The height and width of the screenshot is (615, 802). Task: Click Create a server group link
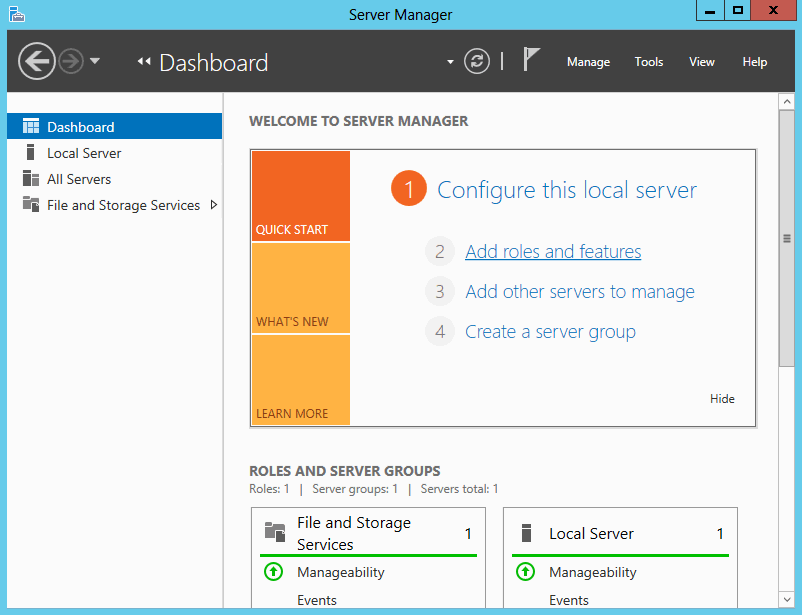coord(550,332)
